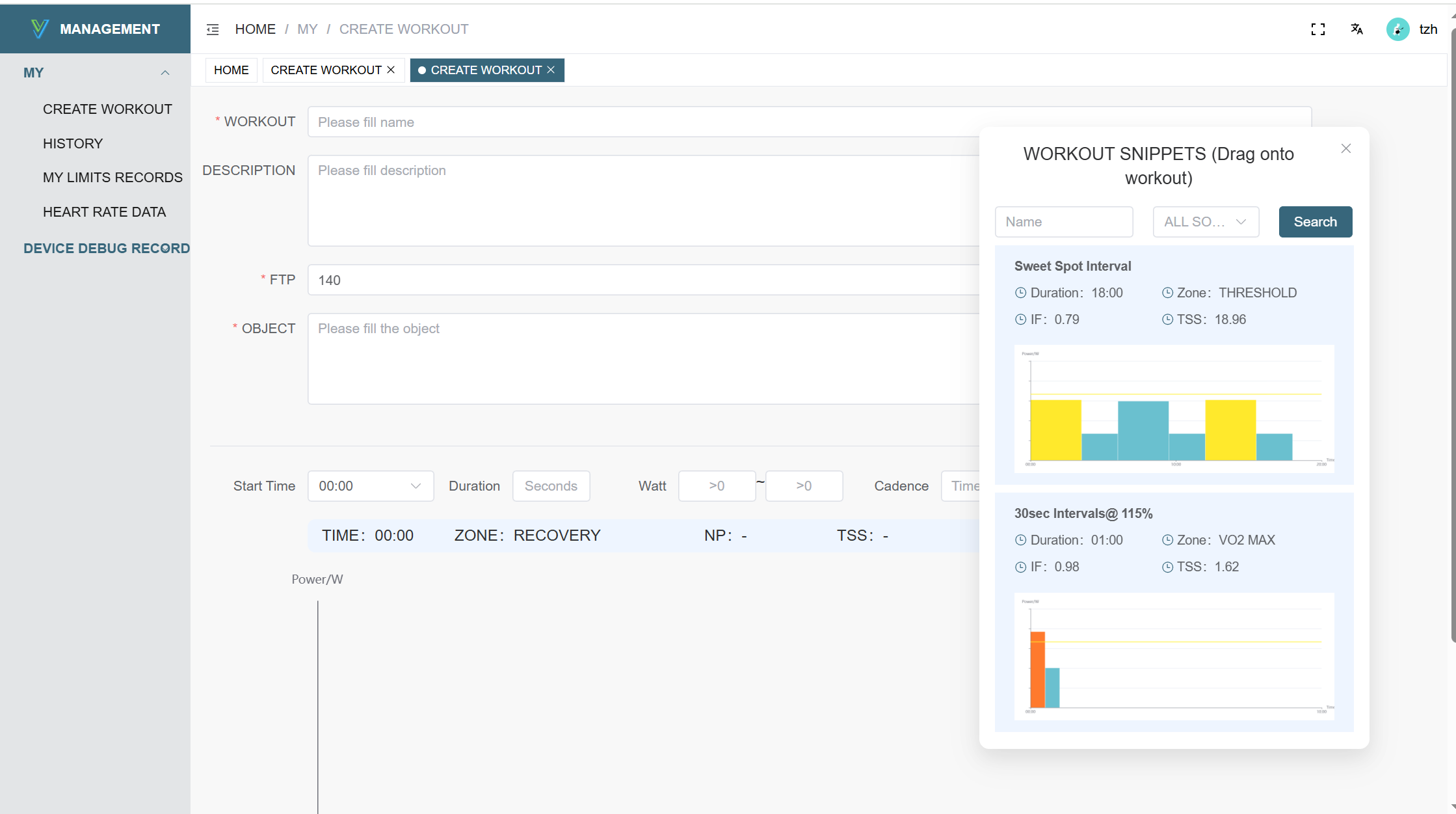Click the sidebar collapse hamburger icon
This screenshot has height=814, width=1456.
[213, 29]
